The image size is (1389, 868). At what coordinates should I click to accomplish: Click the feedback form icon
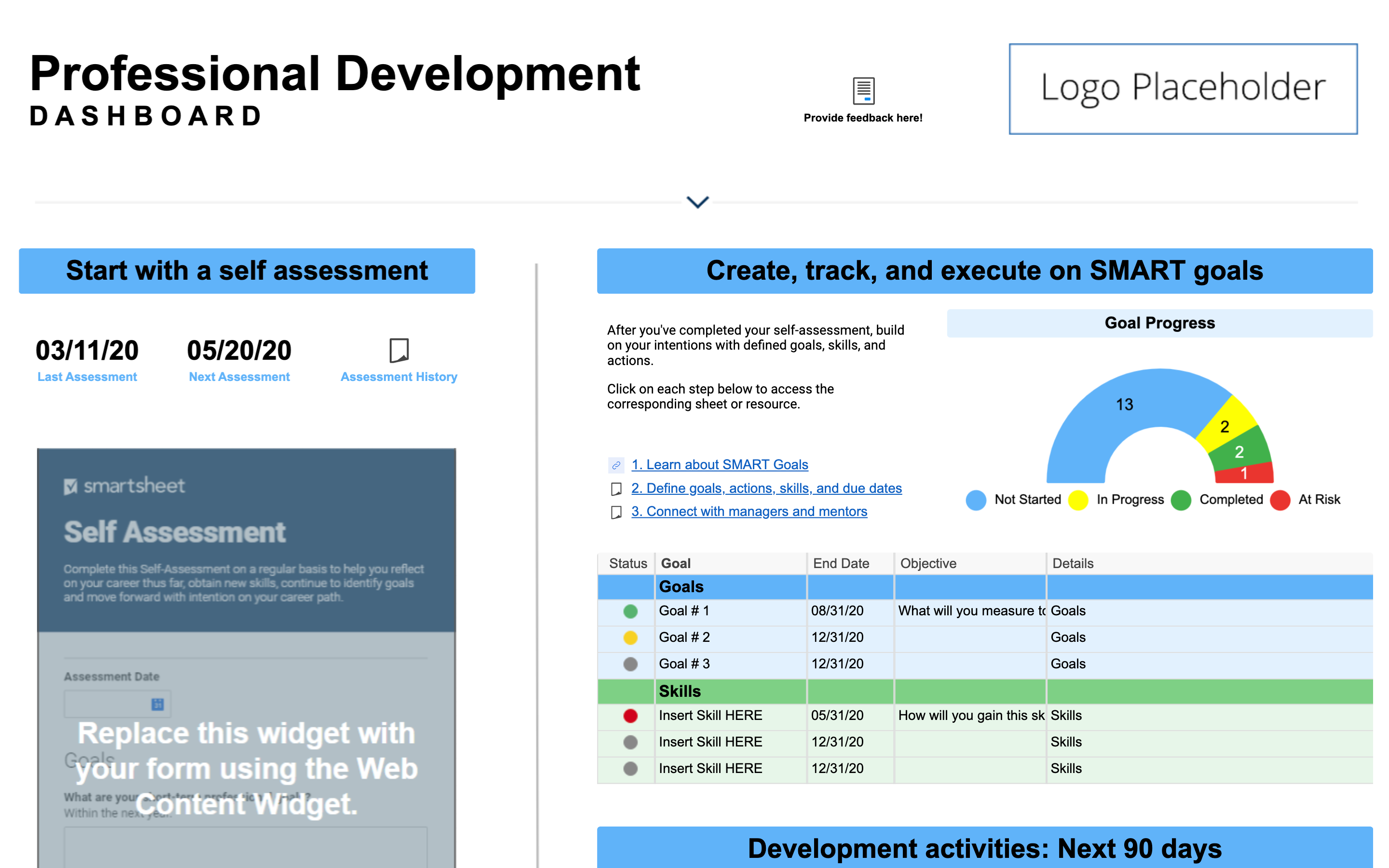pos(863,91)
